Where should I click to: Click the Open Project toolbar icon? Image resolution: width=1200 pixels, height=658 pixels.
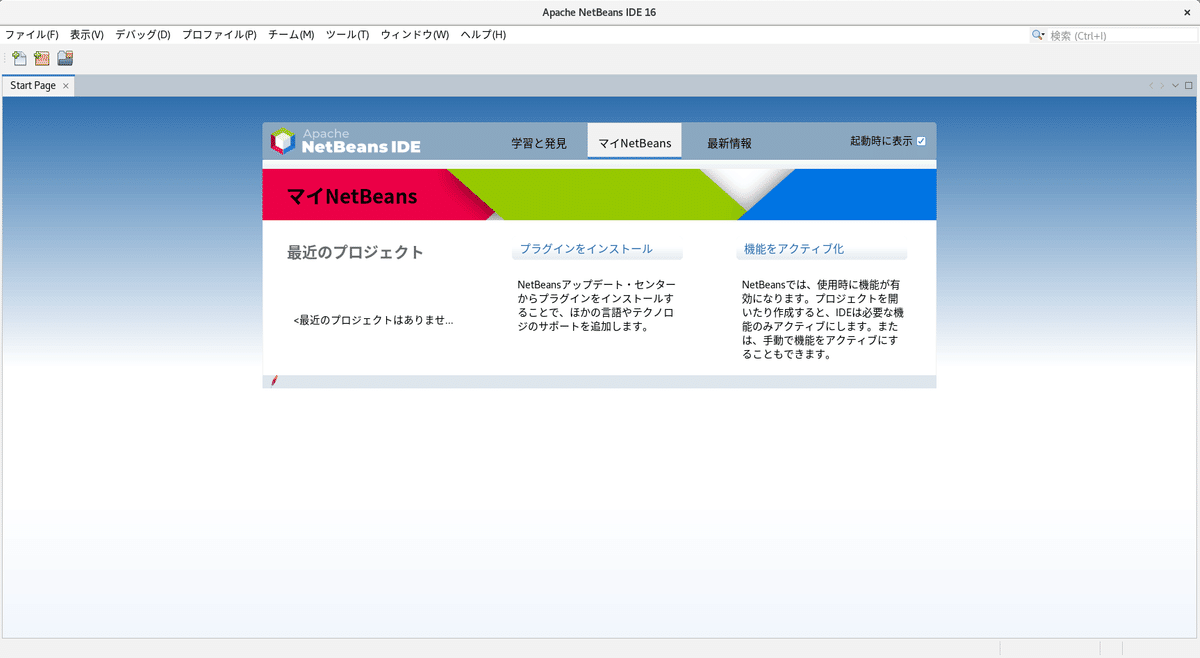pos(65,59)
